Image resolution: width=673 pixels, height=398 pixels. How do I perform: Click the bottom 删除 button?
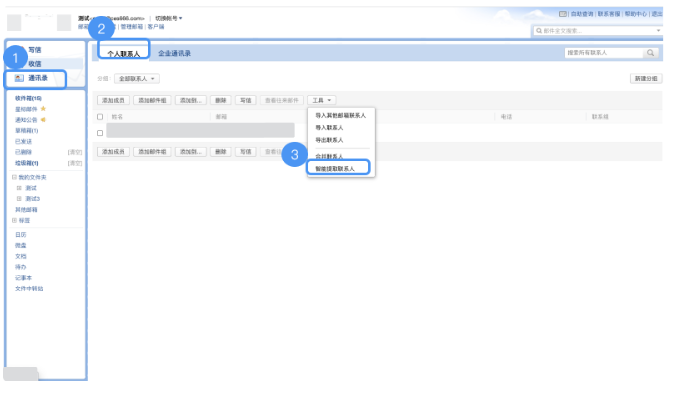pyautogui.click(x=221, y=152)
